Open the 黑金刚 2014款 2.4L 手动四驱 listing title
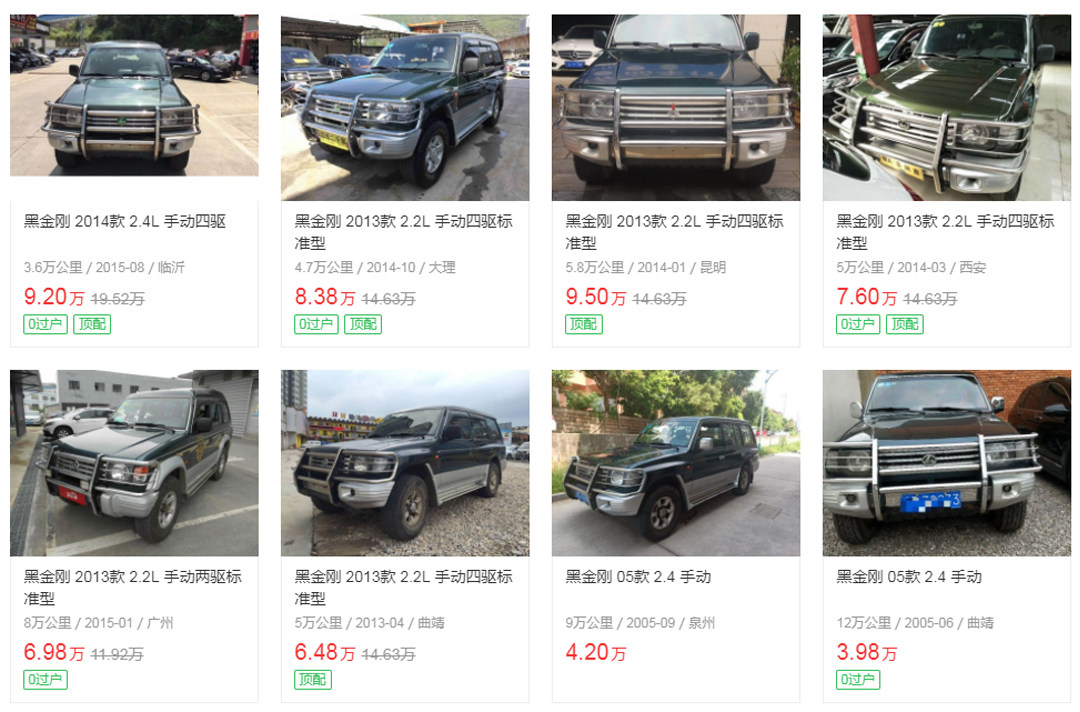 click(125, 222)
